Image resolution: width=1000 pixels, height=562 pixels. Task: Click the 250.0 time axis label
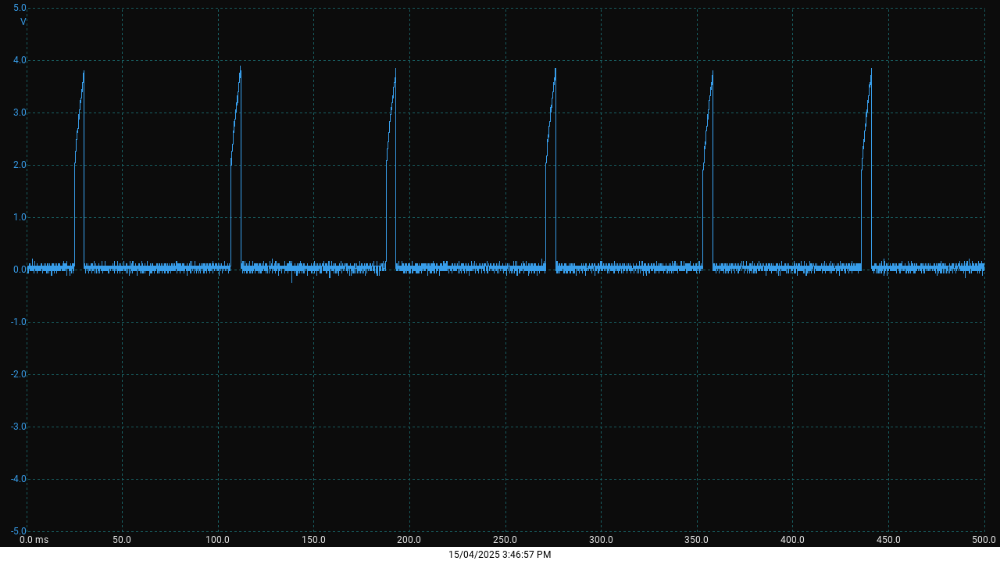tap(505, 540)
